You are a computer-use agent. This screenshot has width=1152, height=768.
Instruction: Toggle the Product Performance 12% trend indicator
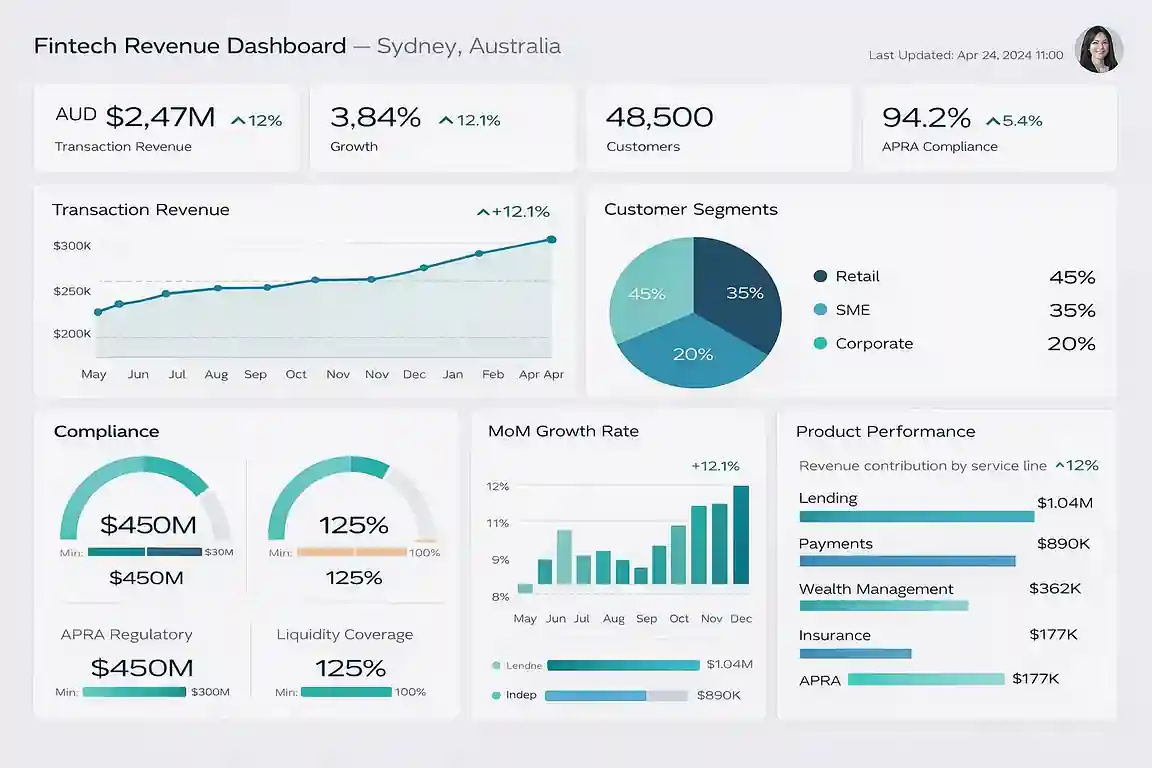click(x=1077, y=465)
